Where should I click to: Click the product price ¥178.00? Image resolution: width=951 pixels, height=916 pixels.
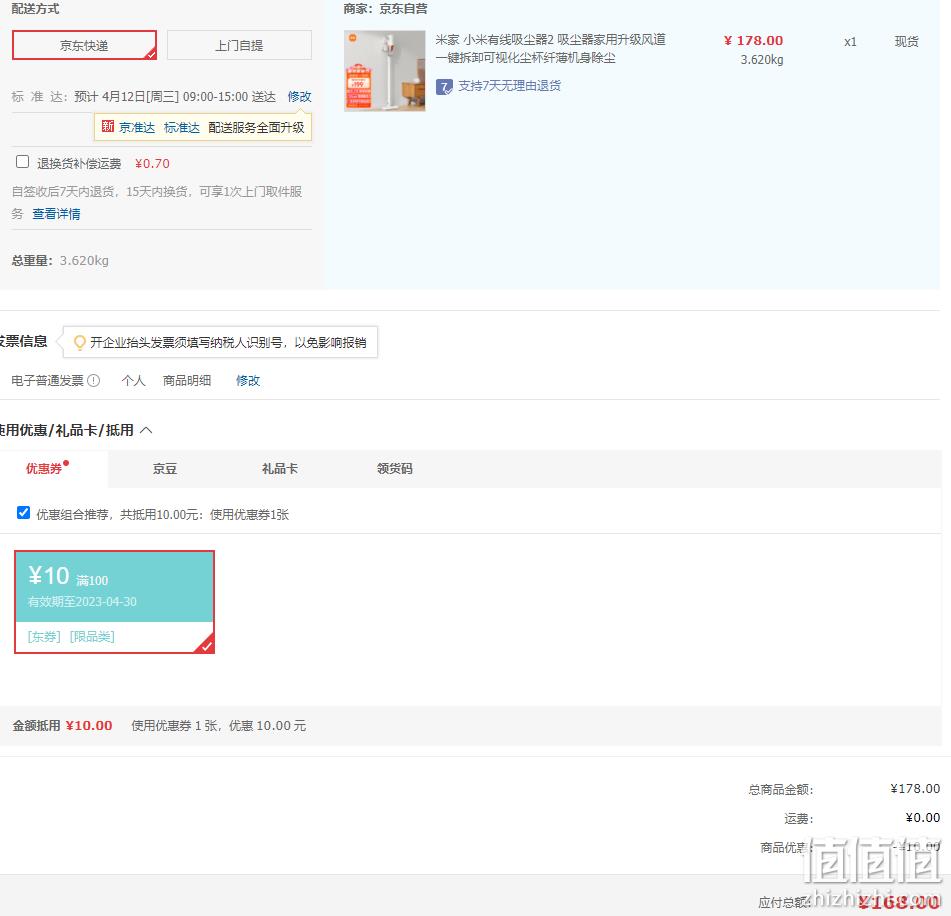[x=753, y=41]
